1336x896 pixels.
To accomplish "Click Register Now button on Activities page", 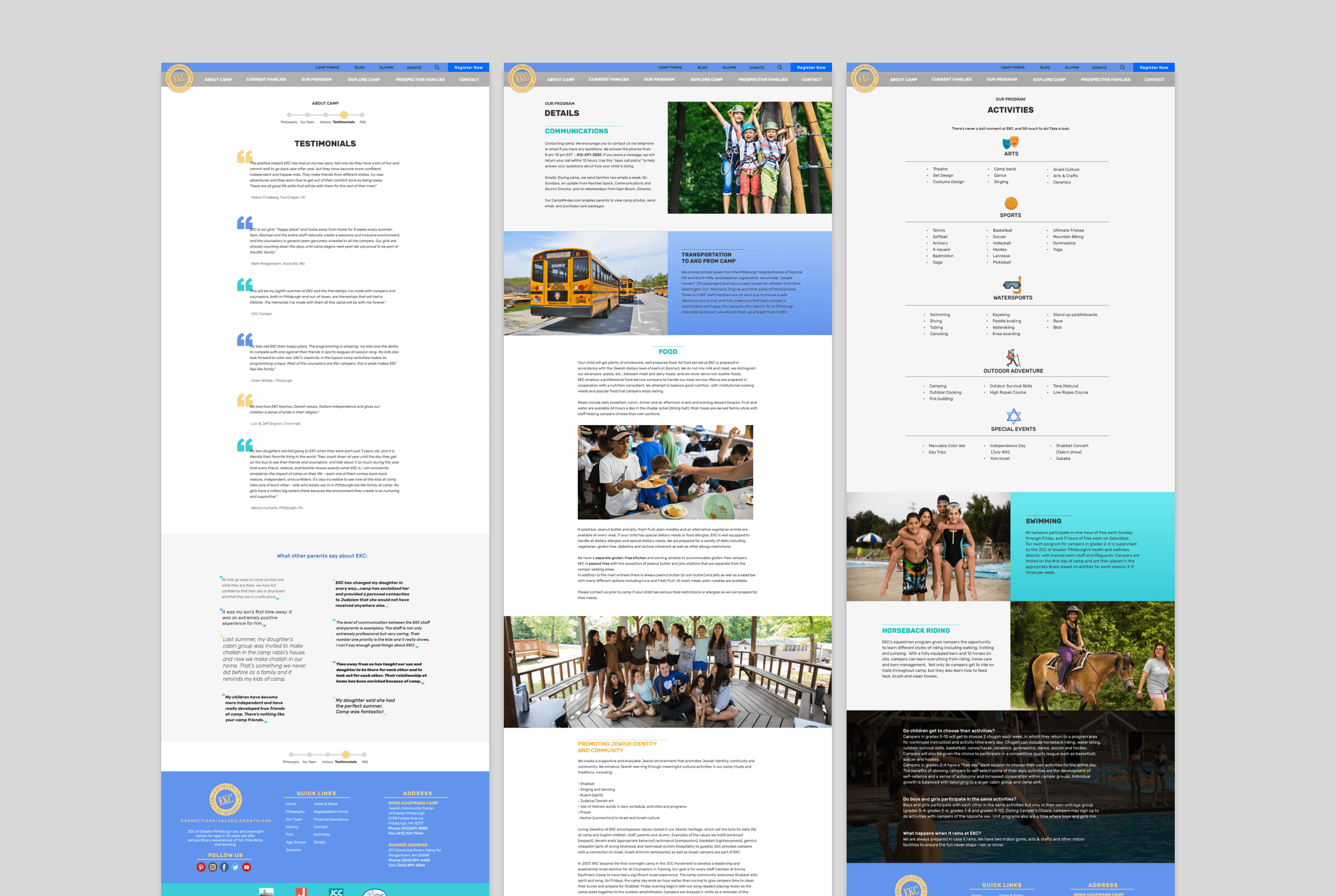I will pos(1154,67).
